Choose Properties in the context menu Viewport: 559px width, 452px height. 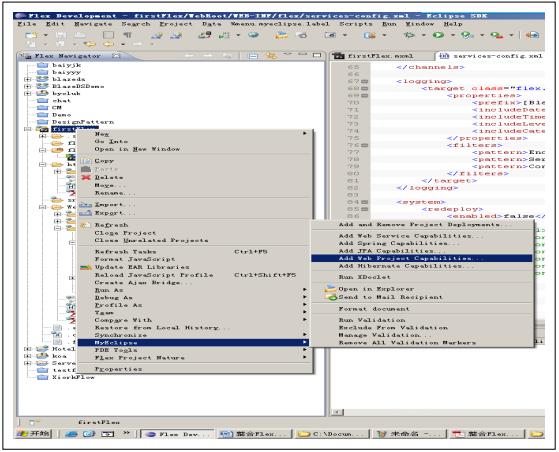(118, 369)
